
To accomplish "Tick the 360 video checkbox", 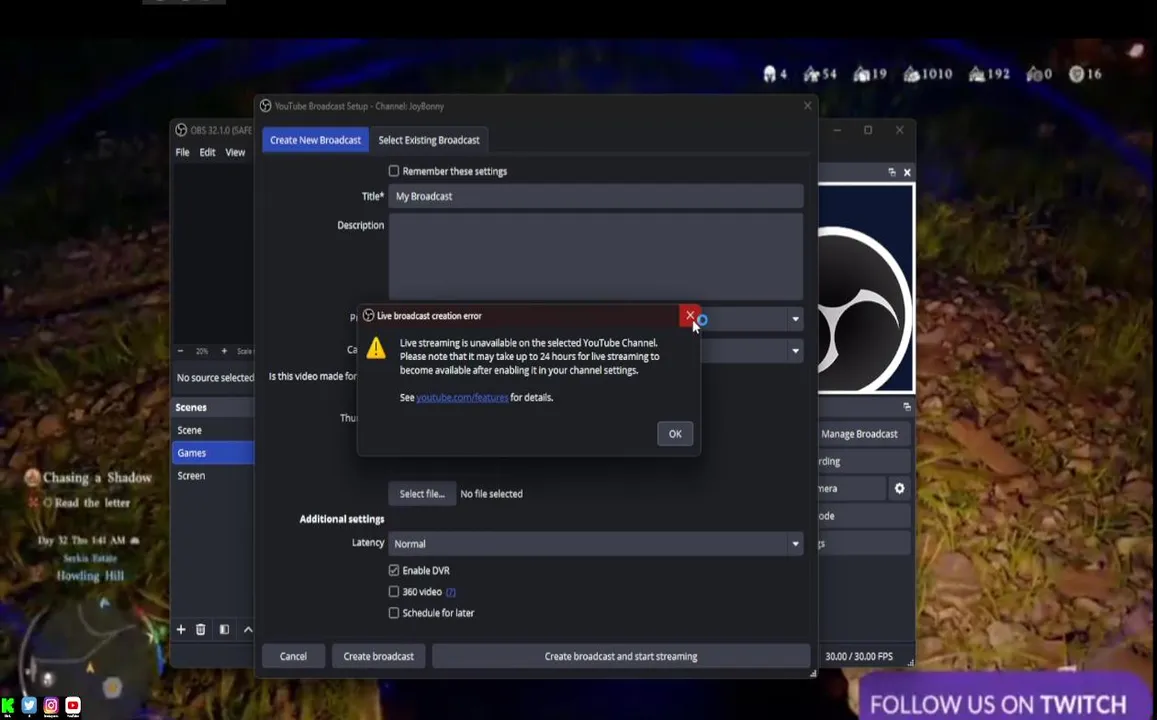I will click(394, 592).
